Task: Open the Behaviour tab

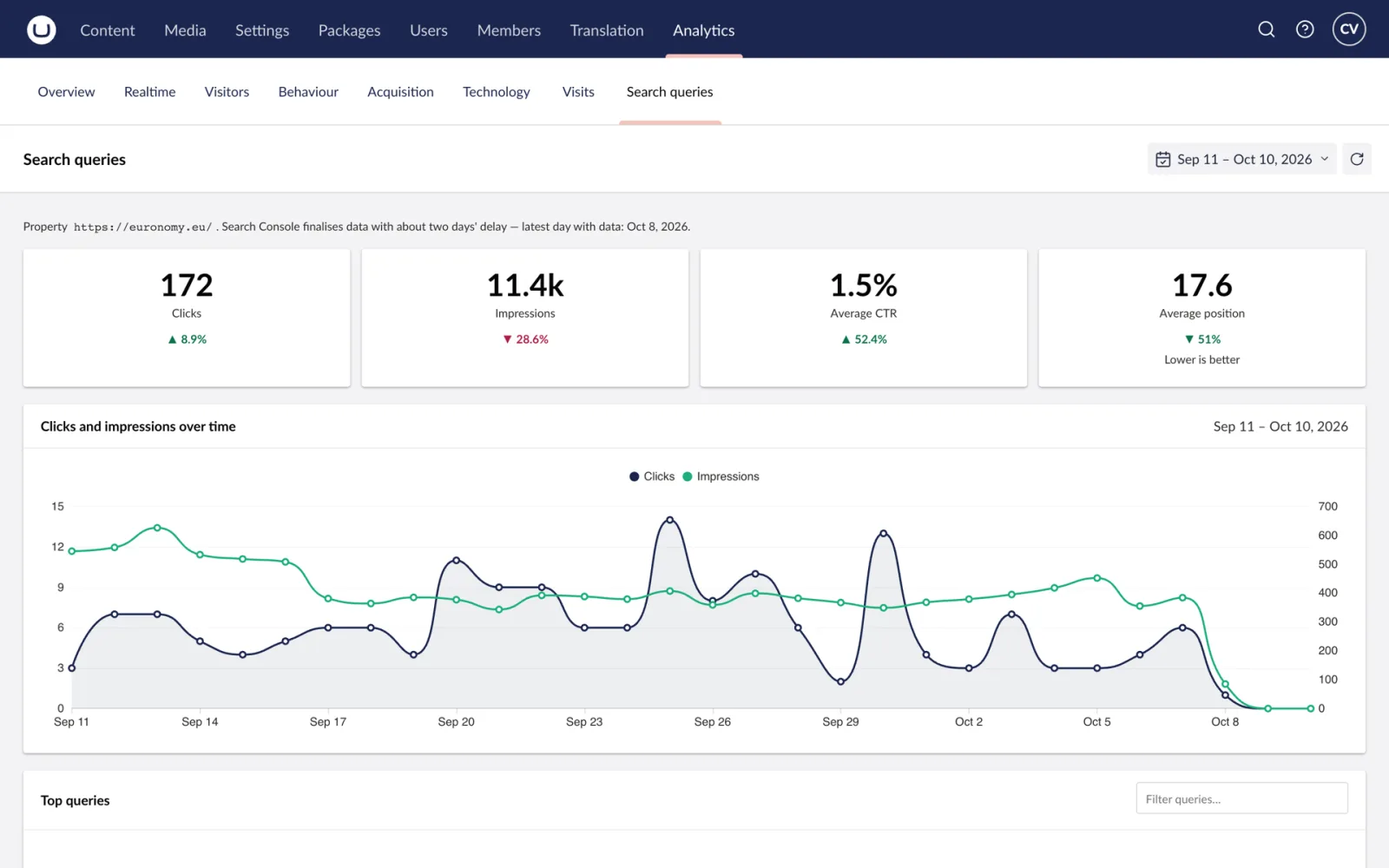Action: click(308, 92)
